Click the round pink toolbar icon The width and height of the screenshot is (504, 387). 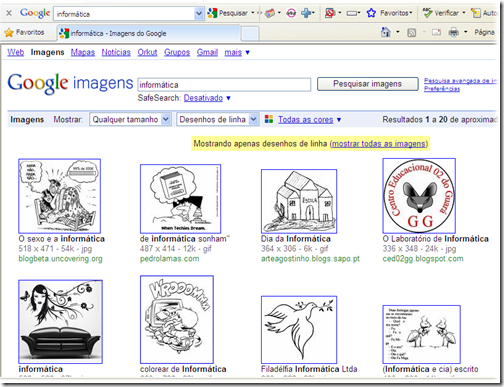(x=291, y=13)
